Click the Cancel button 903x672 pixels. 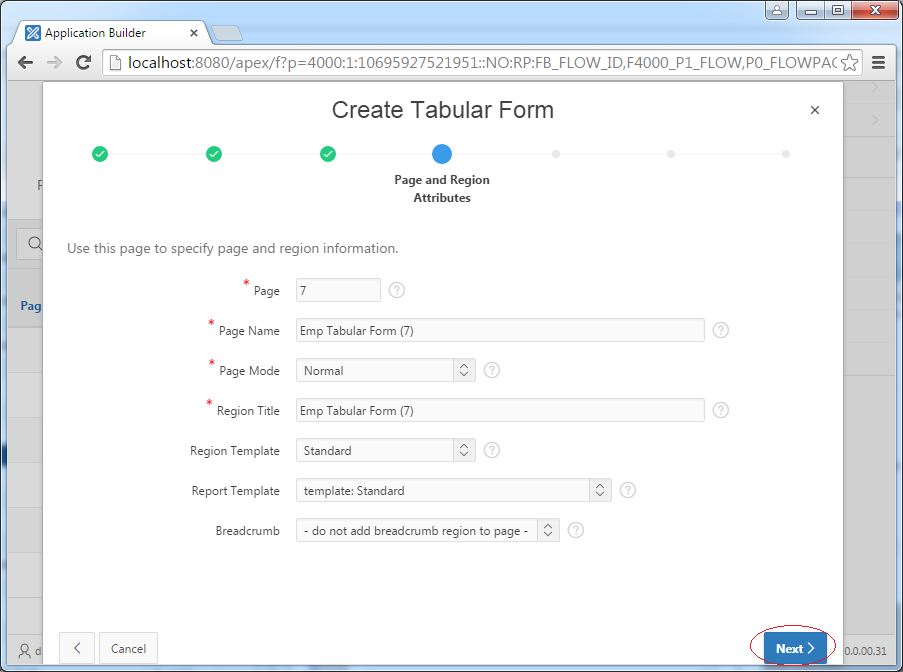pyautogui.click(x=128, y=648)
